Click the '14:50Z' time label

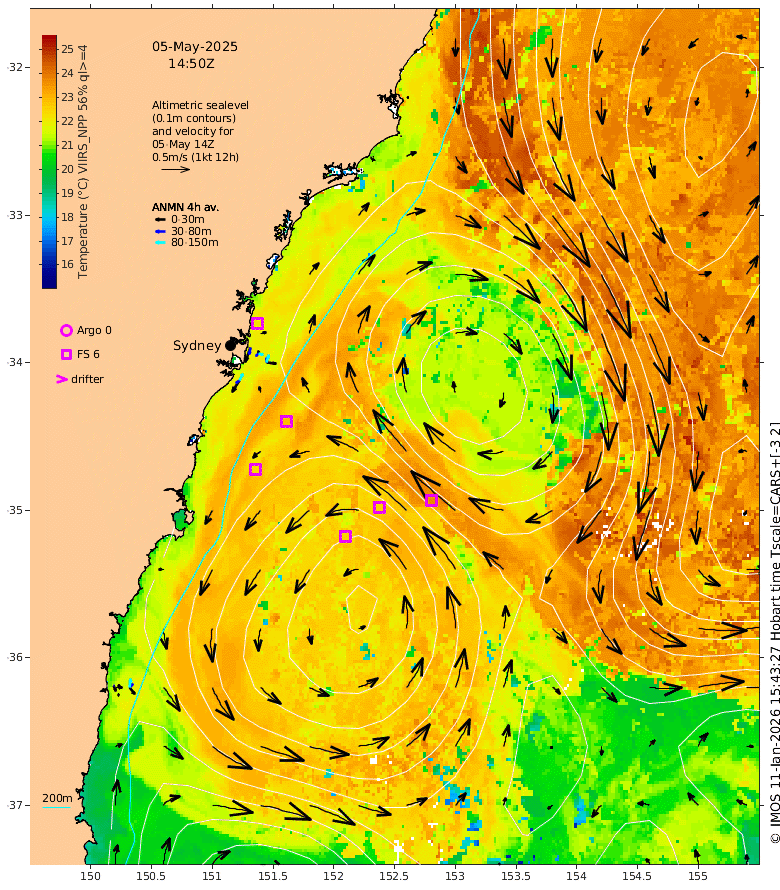coord(191,64)
